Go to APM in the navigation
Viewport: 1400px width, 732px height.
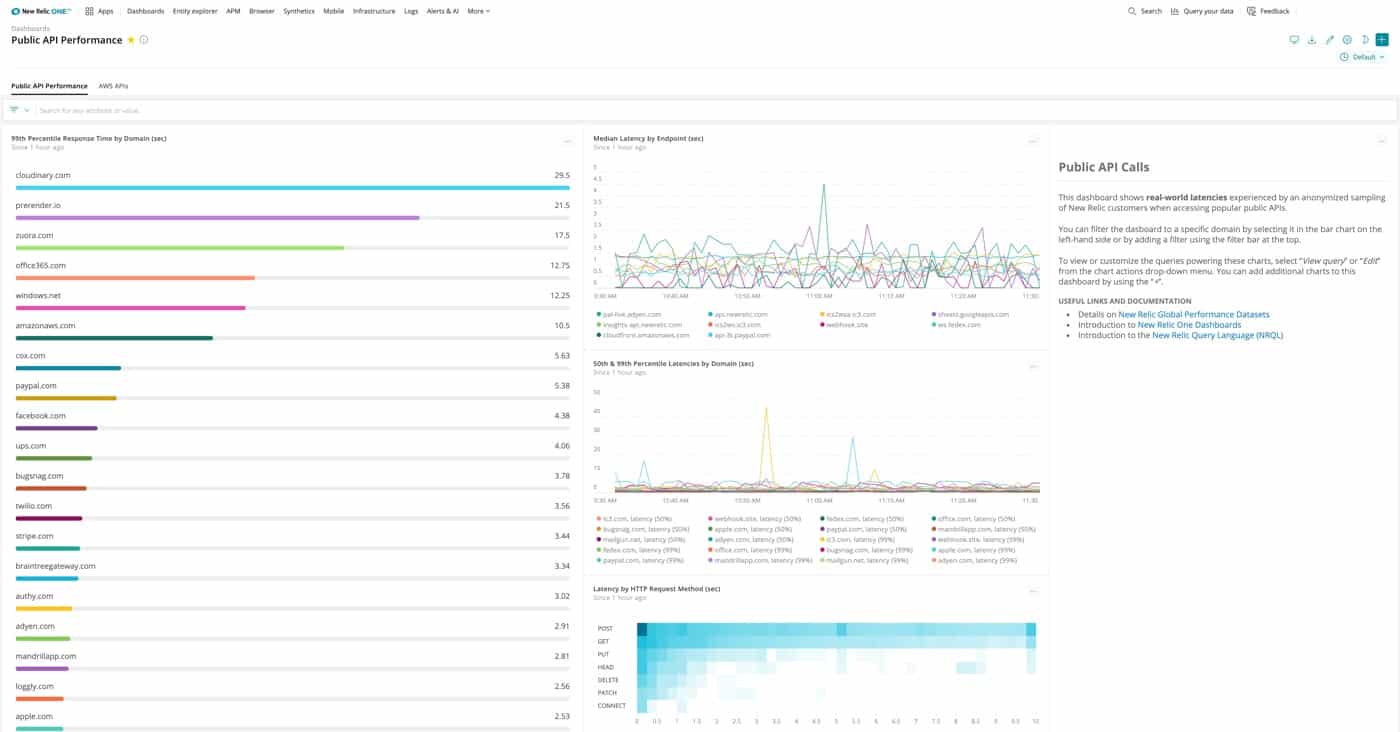[x=233, y=11]
